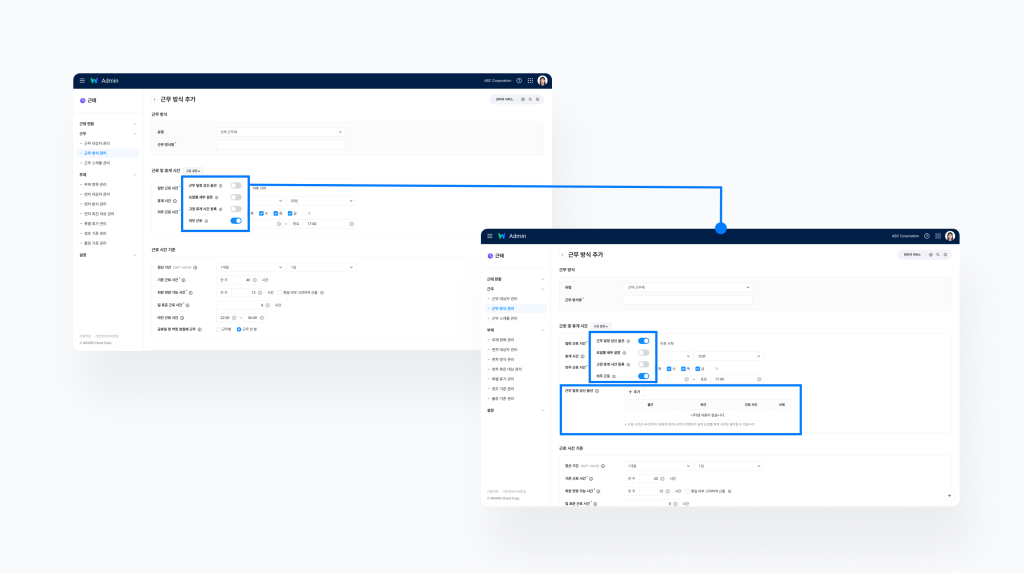Click back arrow beside 근무 방식 추가 in left window
Image resolution: width=1024 pixels, height=573 pixels.
[154, 99]
